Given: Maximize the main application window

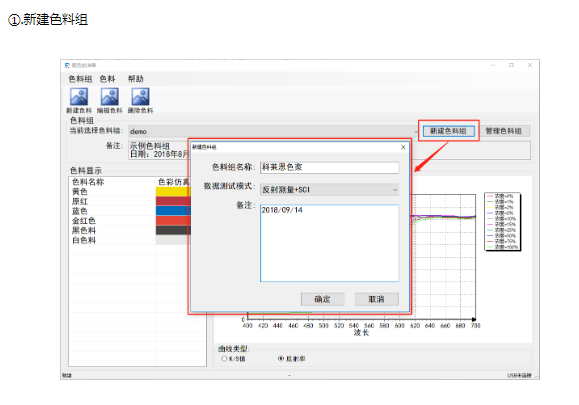Looking at the screenshot, I should 511,65.
